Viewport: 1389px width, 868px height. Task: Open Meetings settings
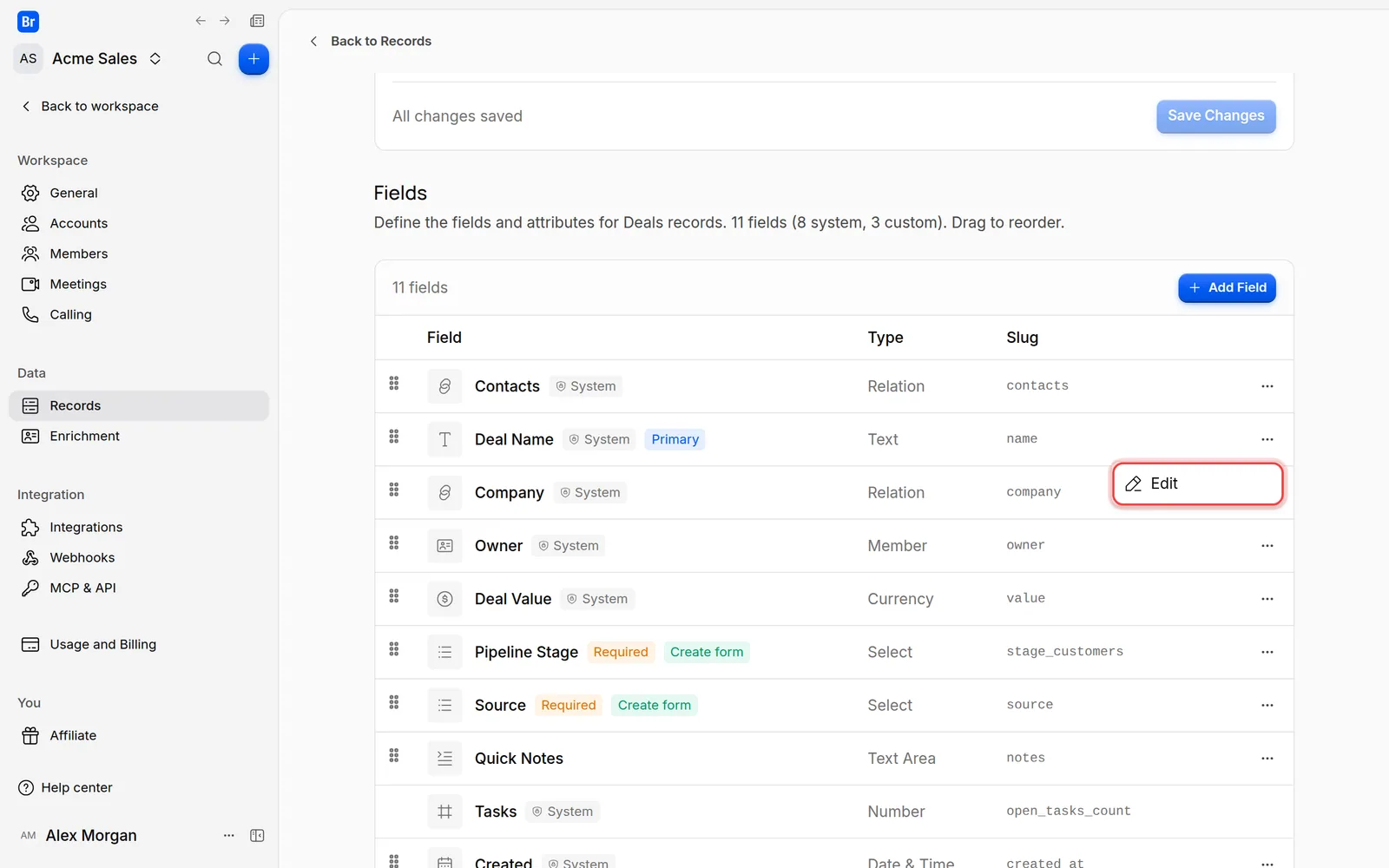click(x=139, y=284)
